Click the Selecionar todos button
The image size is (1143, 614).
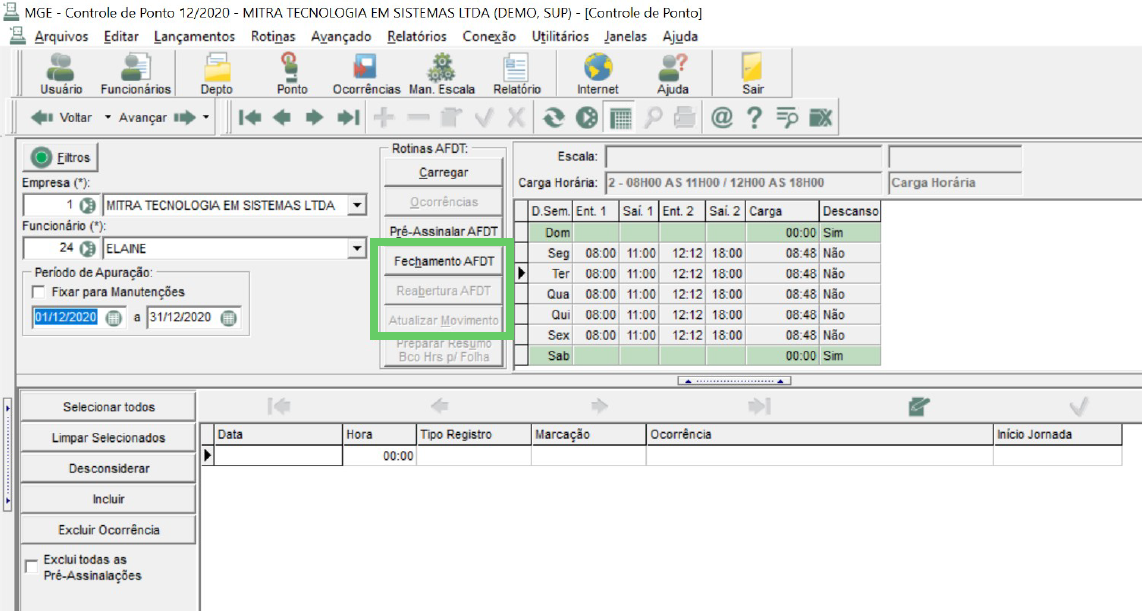pos(109,407)
